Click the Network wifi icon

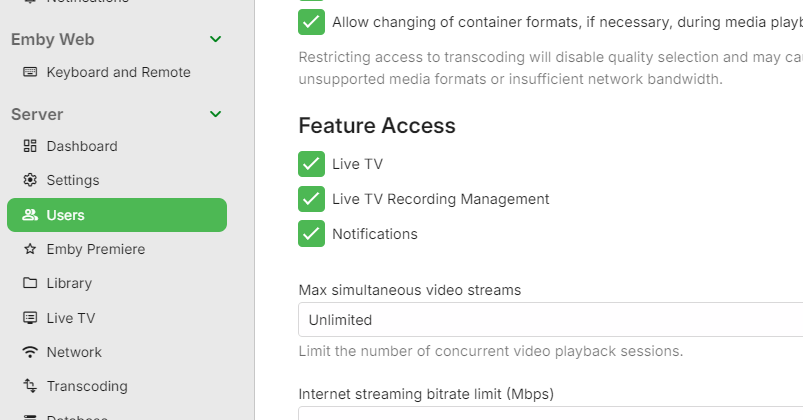(30, 352)
